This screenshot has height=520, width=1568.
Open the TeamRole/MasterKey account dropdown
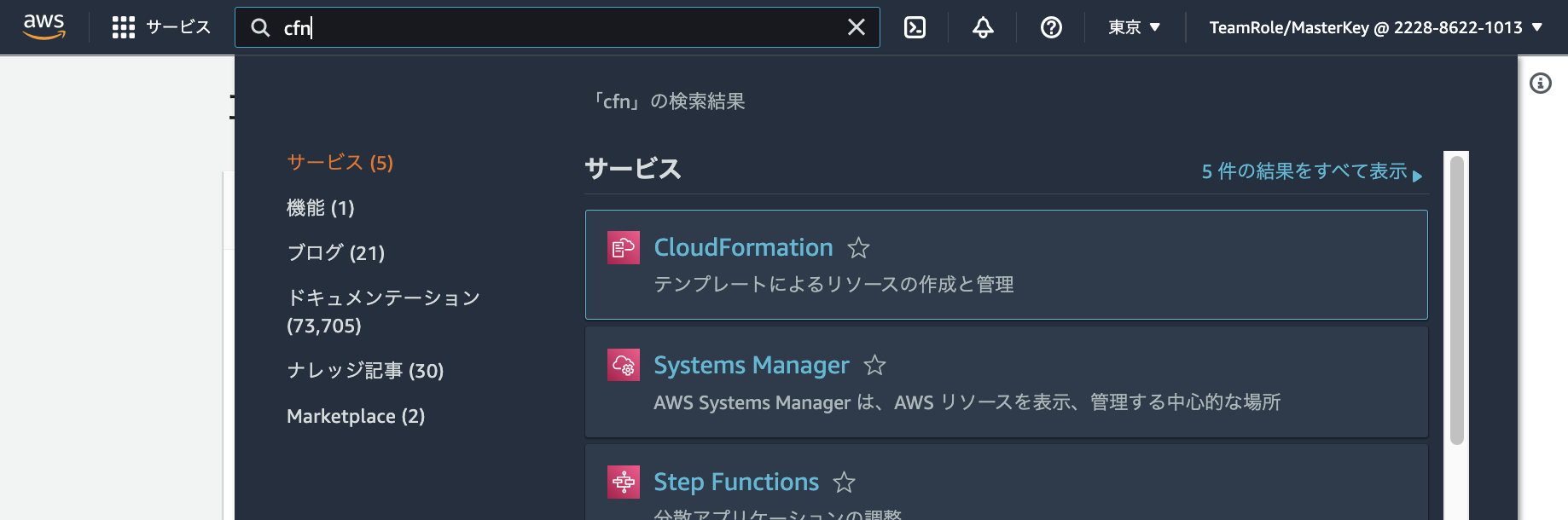[1375, 27]
